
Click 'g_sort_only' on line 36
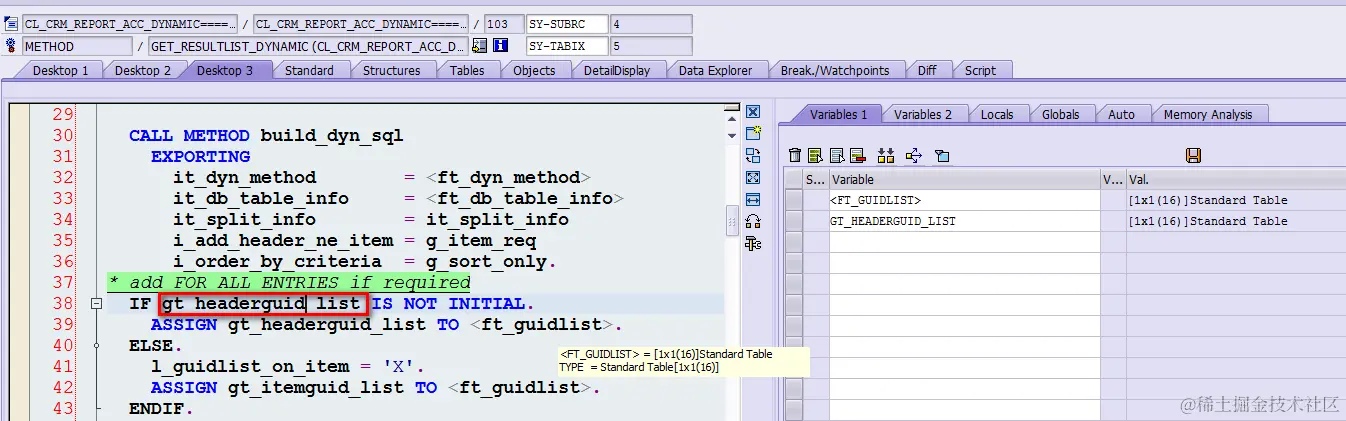click(x=485, y=262)
